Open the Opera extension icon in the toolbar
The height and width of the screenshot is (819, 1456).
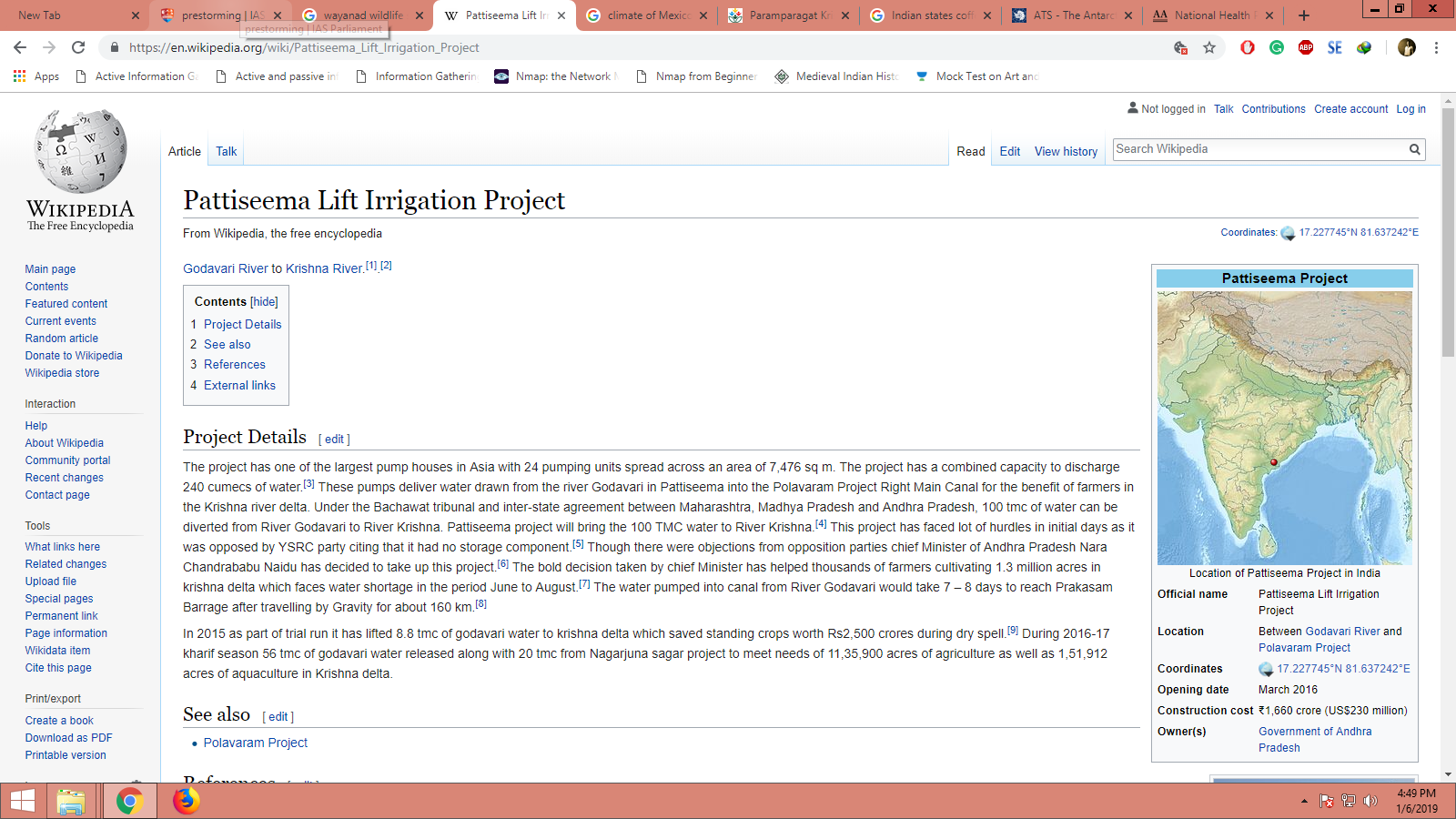[1248, 47]
